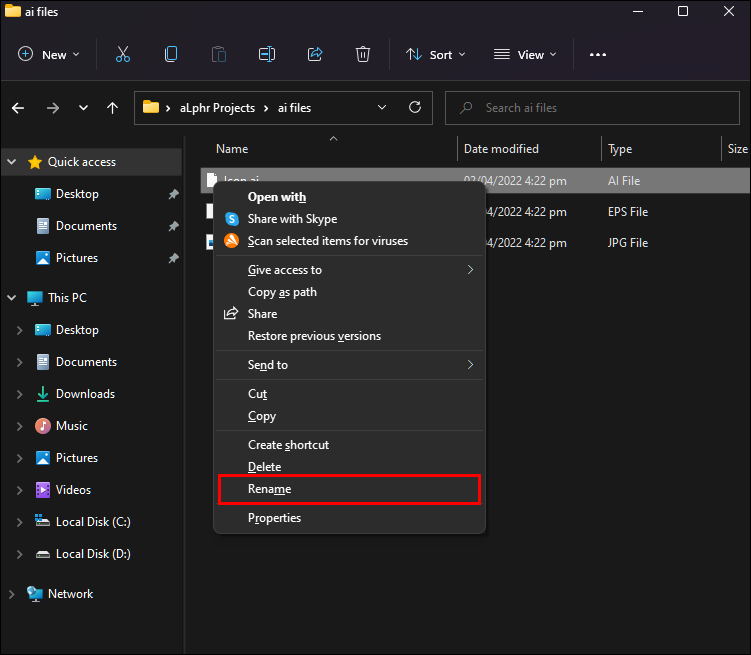Collapse the This PC tree node
This screenshot has height=655, width=751.
[x=12, y=298]
